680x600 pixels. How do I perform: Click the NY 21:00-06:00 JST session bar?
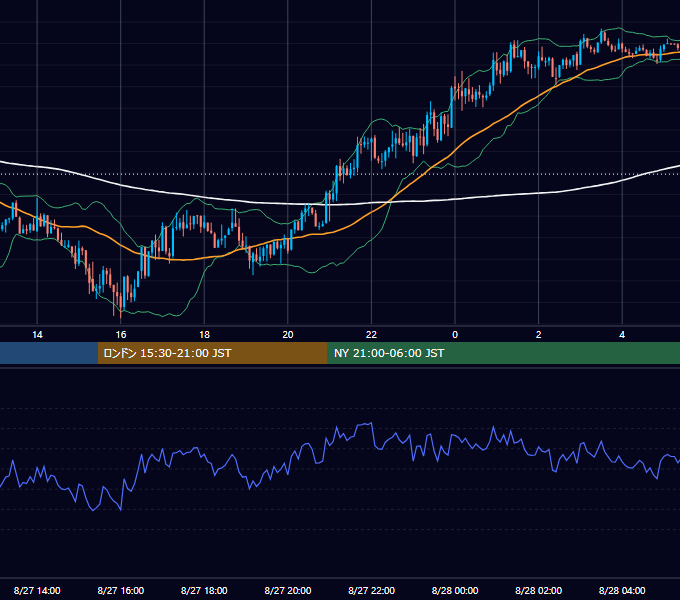503,353
